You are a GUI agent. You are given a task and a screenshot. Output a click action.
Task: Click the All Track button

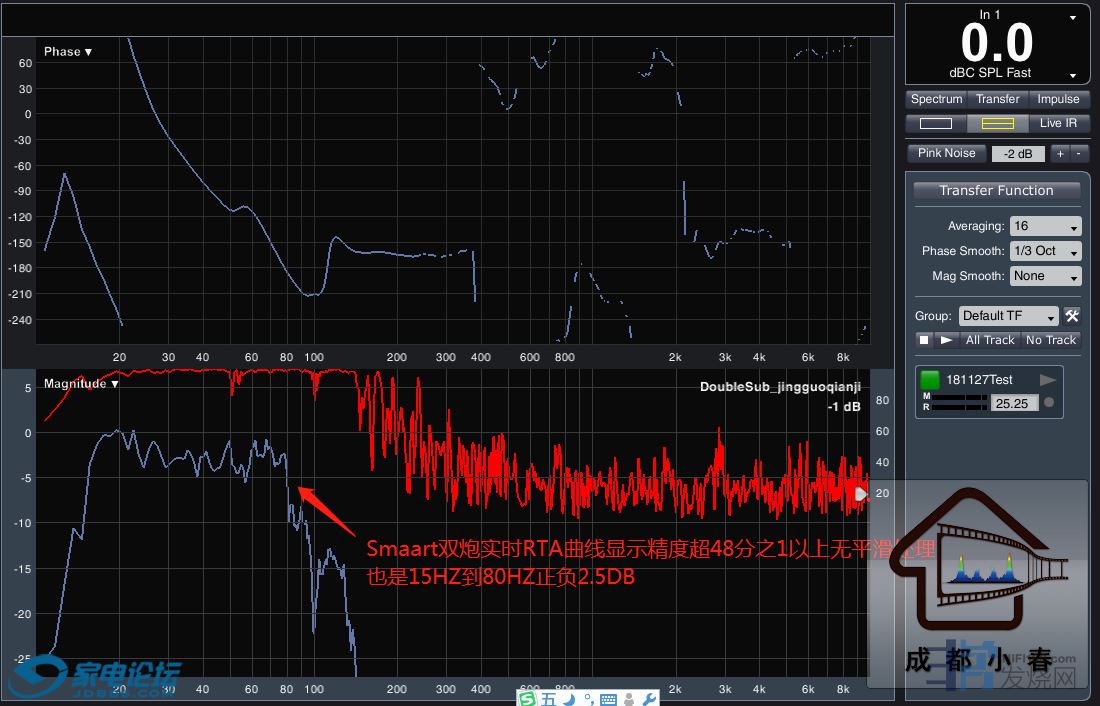tap(990, 340)
